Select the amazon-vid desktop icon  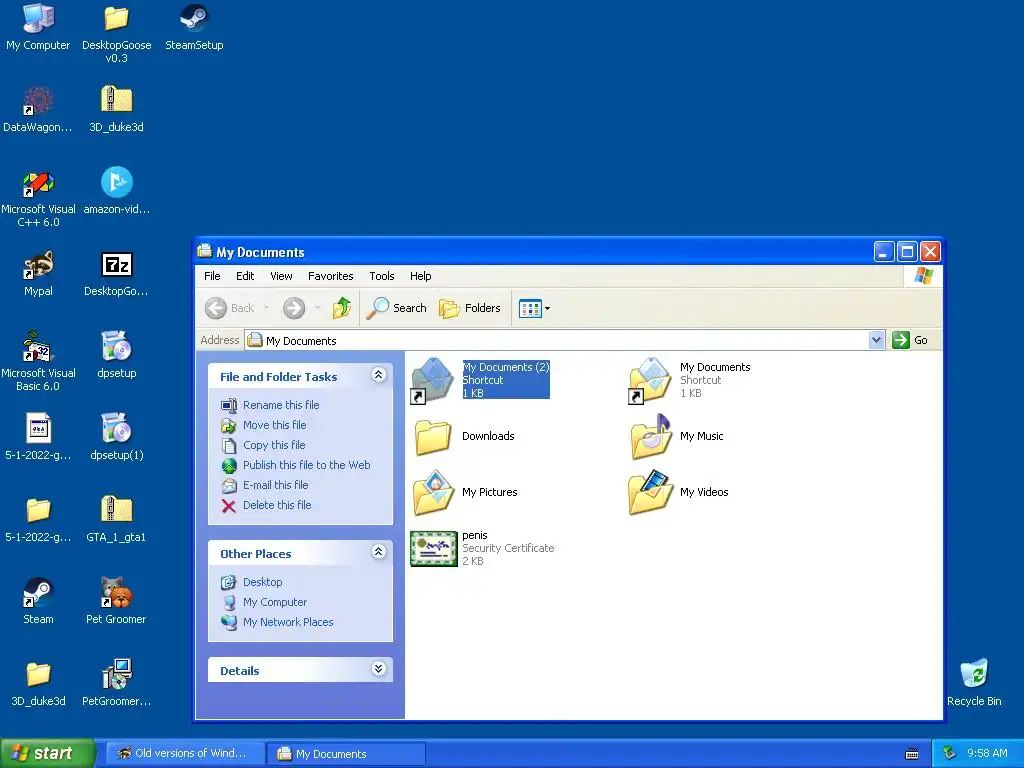(x=116, y=191)
